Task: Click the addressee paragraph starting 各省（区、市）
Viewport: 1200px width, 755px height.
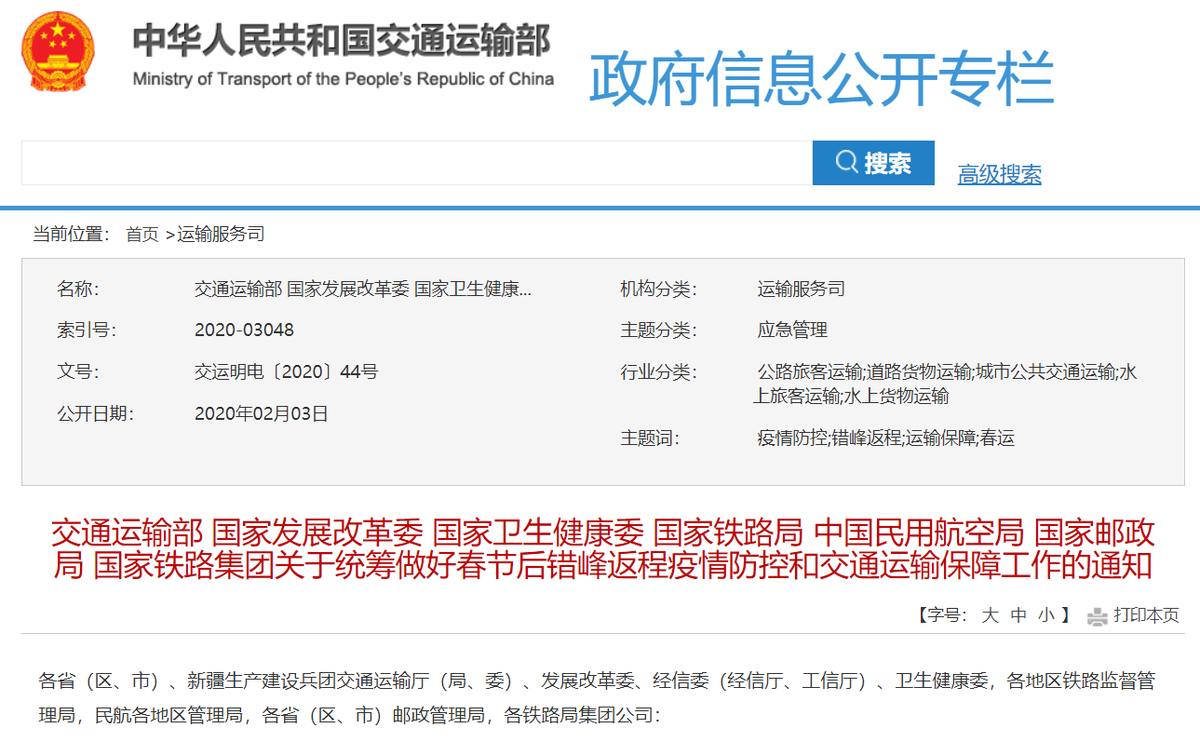Action: (597, 698)
